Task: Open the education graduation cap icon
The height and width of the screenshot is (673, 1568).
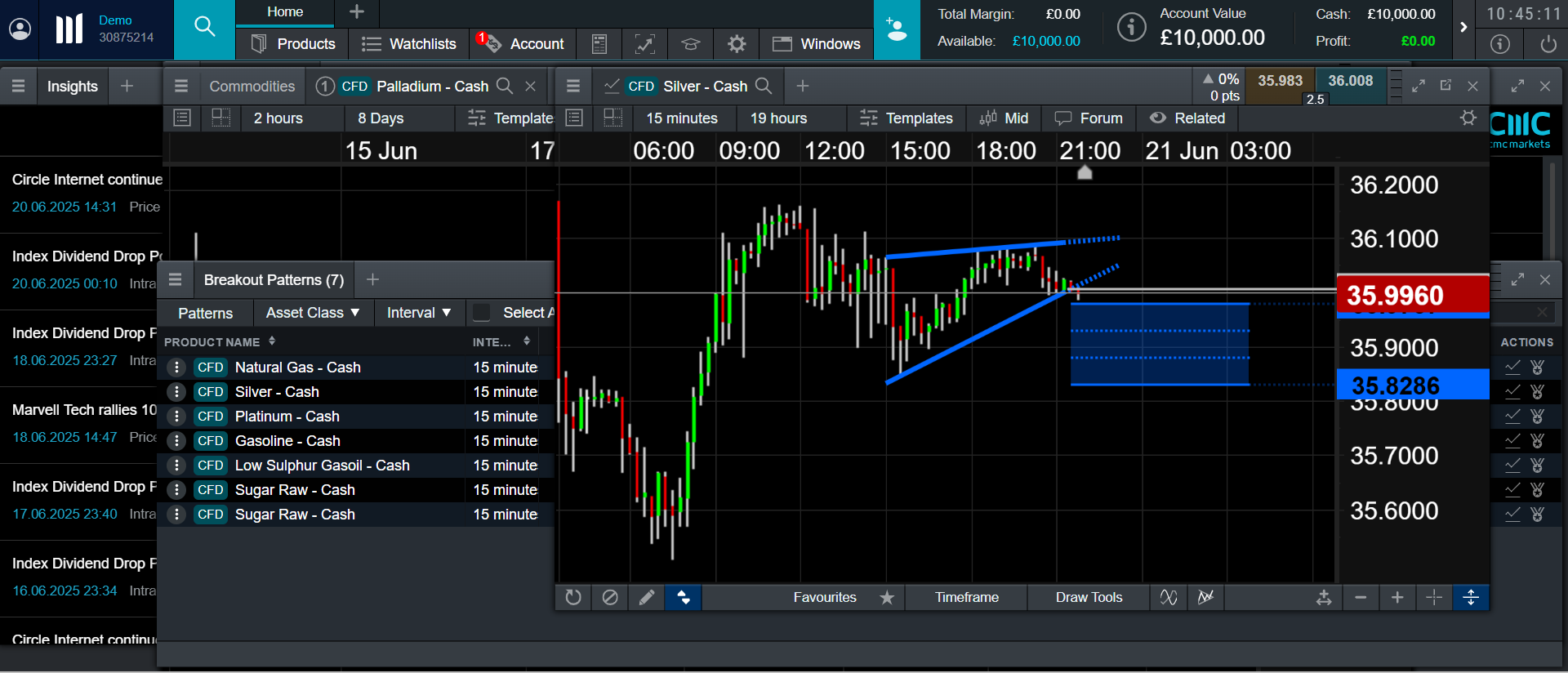Action: click(x=691, y=44)
